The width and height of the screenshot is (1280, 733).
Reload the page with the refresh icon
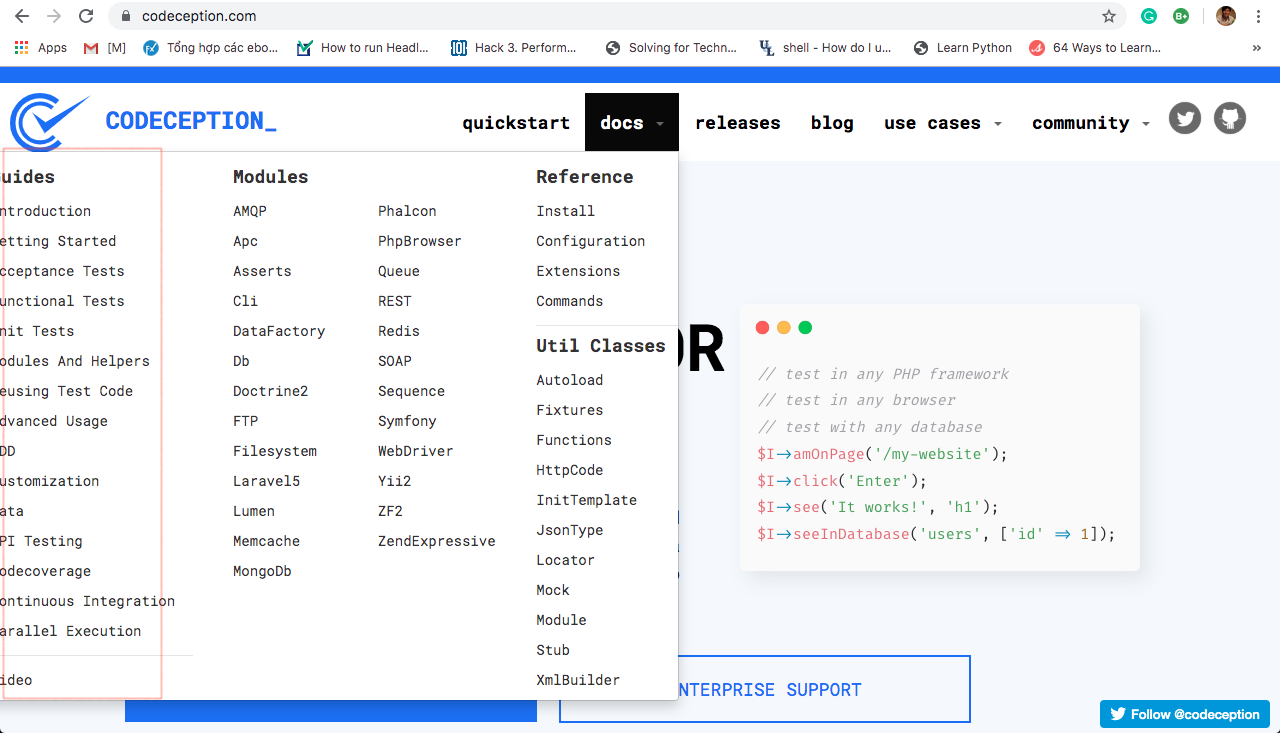[83, 16]
